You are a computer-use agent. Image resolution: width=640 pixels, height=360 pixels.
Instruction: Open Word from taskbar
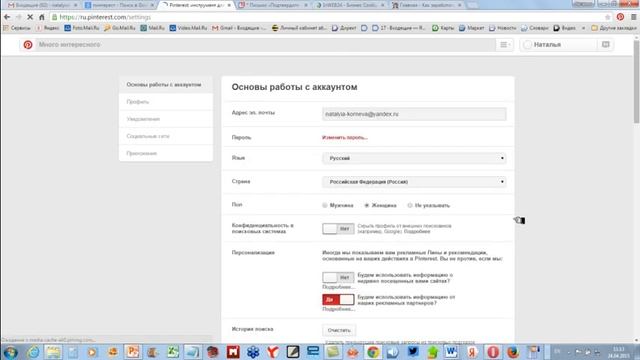[451, 352]
